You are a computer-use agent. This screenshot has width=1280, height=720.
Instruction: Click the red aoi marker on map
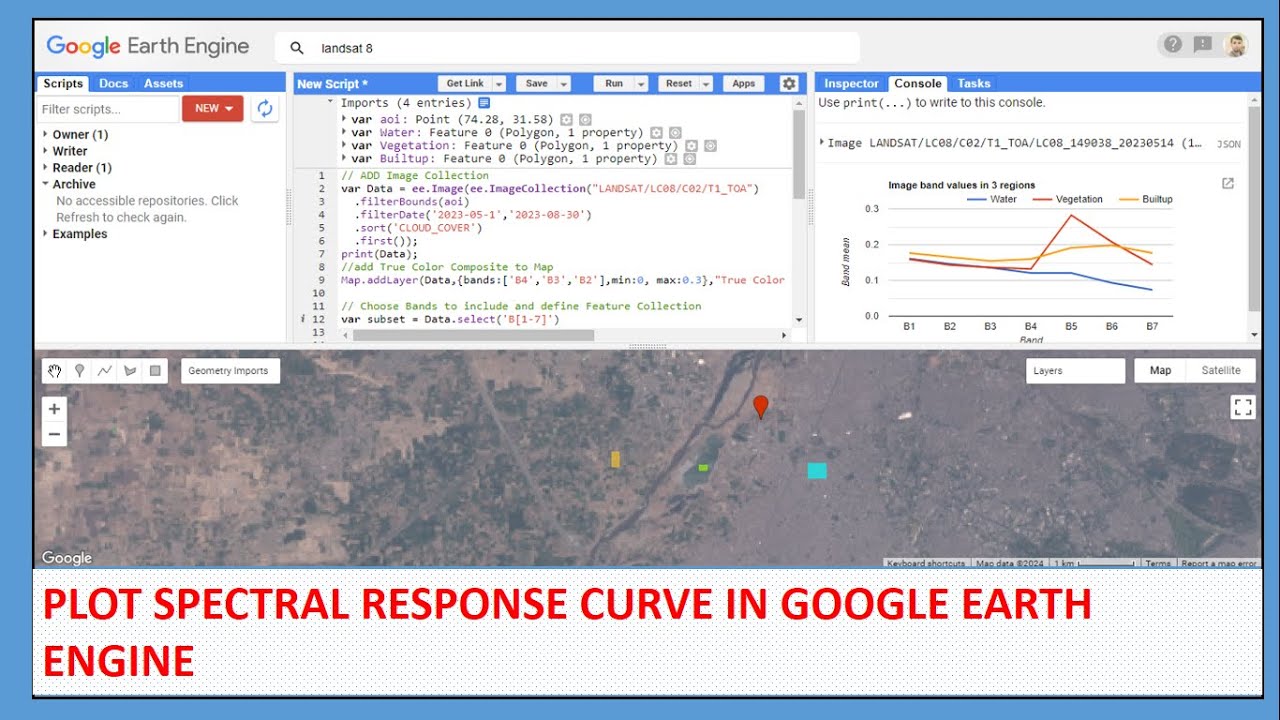pyautogui.click(x=761, y=406)
